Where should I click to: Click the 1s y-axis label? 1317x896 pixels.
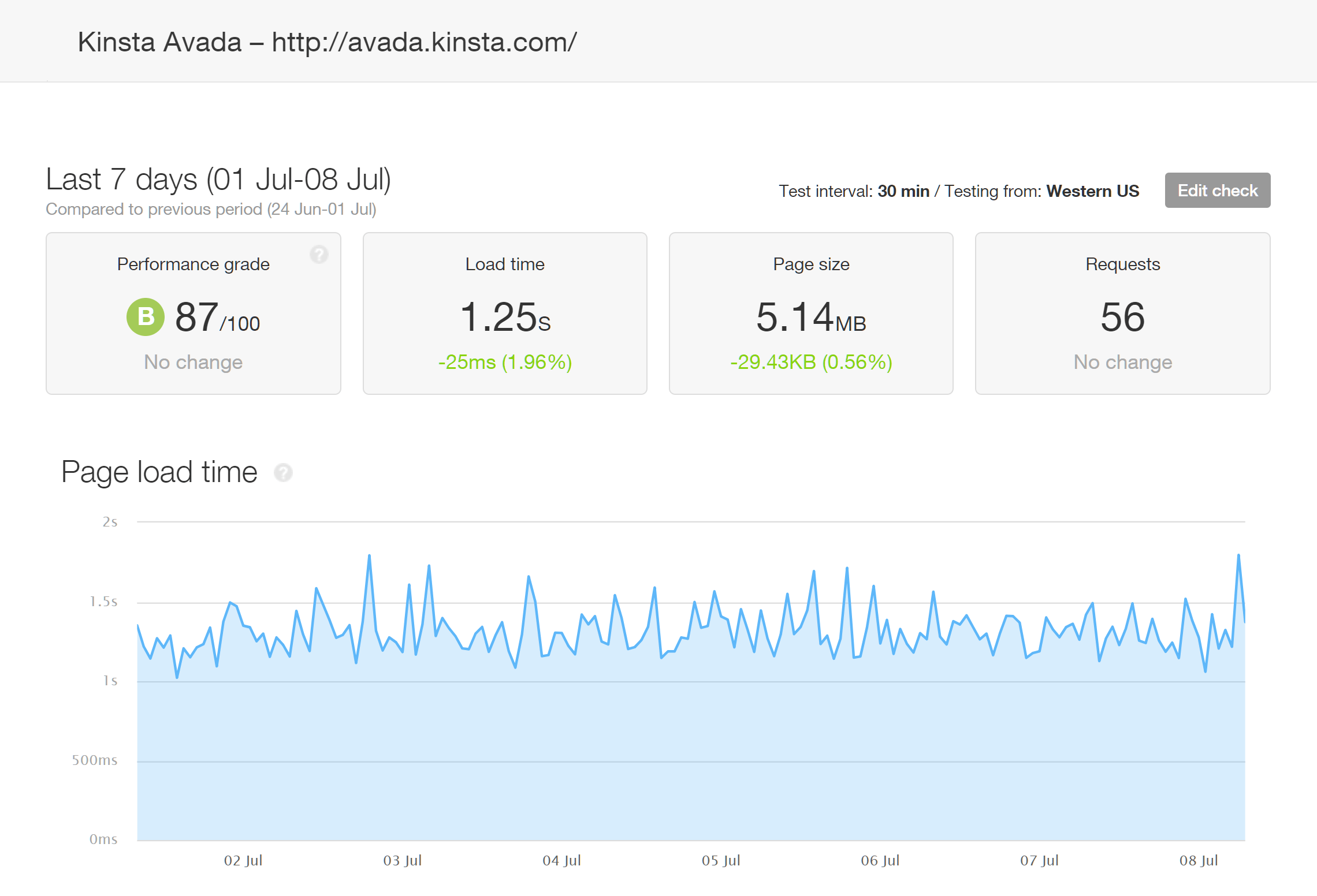point(110,681)
